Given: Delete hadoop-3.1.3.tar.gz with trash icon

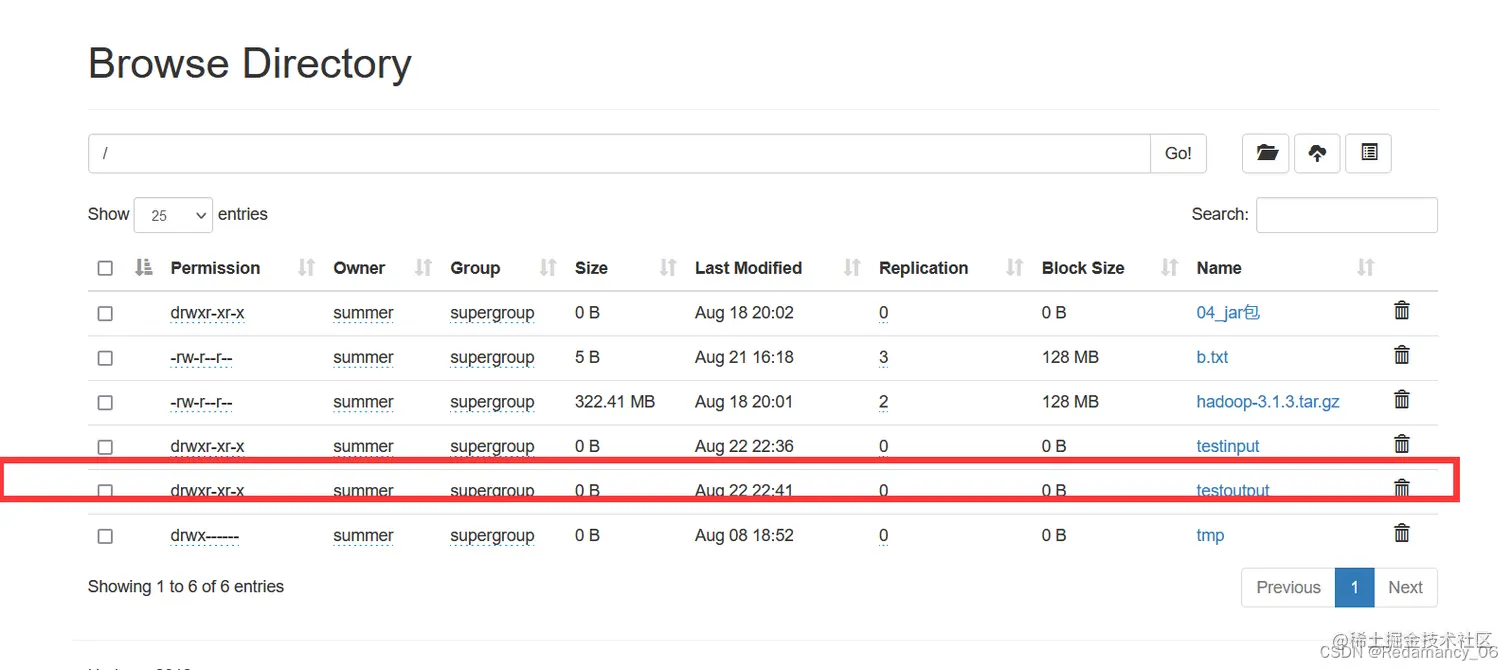Looking at the screenshot, I should click(1402, 400).
